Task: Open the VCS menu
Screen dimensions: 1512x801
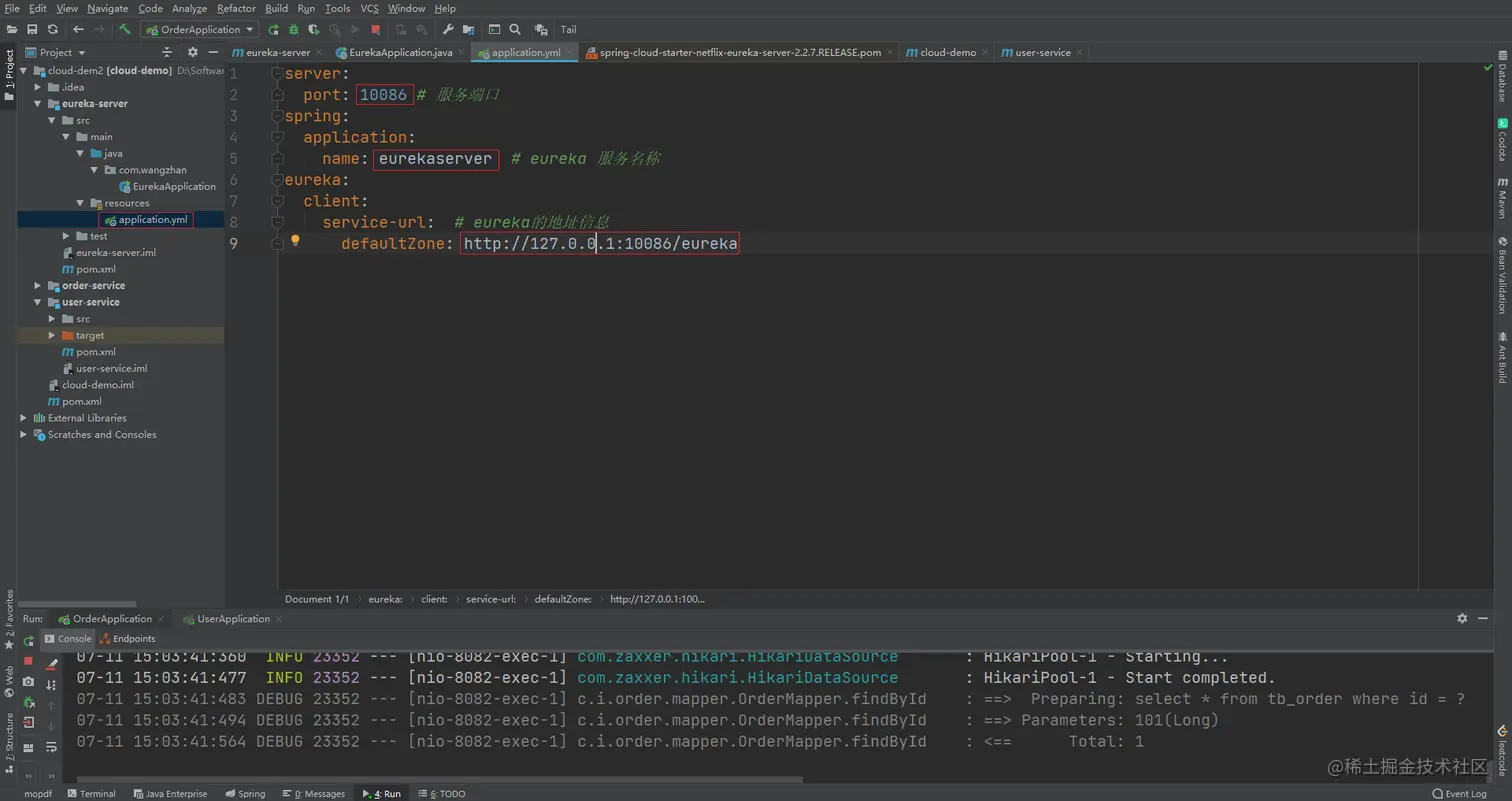Action: [x=369, y=8]
